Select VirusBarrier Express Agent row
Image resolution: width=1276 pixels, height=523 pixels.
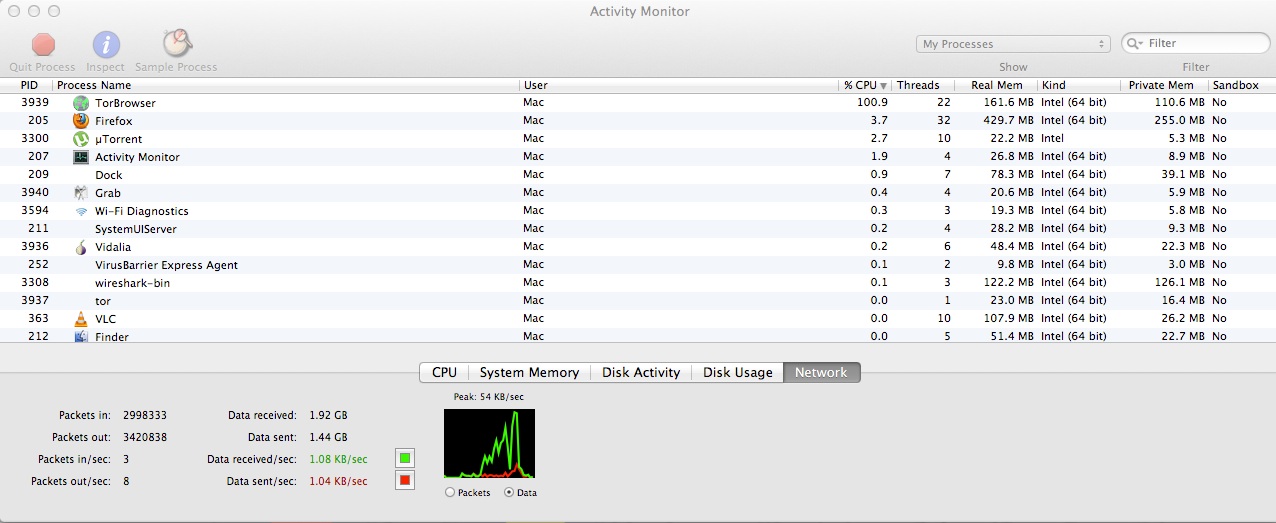638,265
